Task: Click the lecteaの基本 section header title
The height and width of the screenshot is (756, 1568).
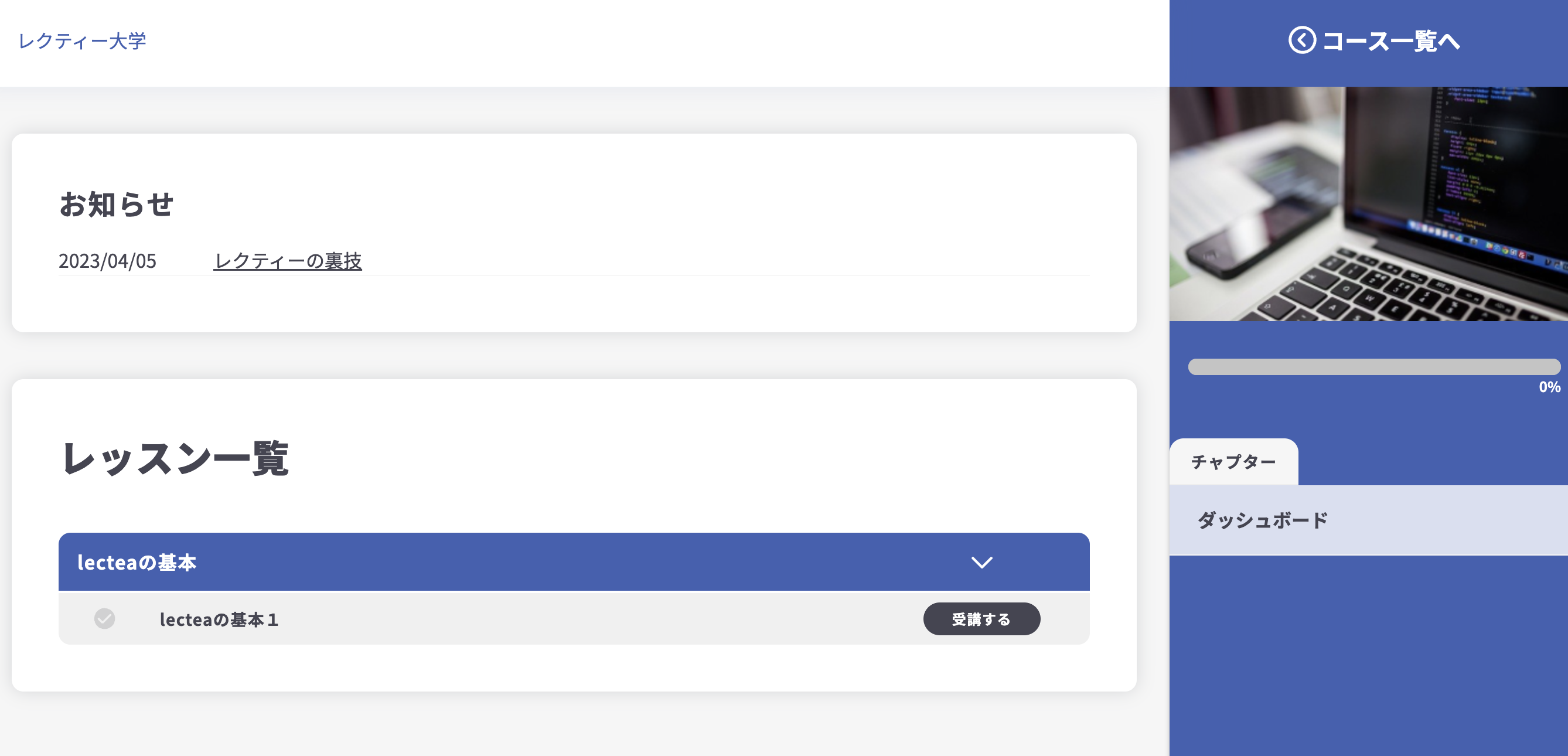Action: [x=137, y=563]
